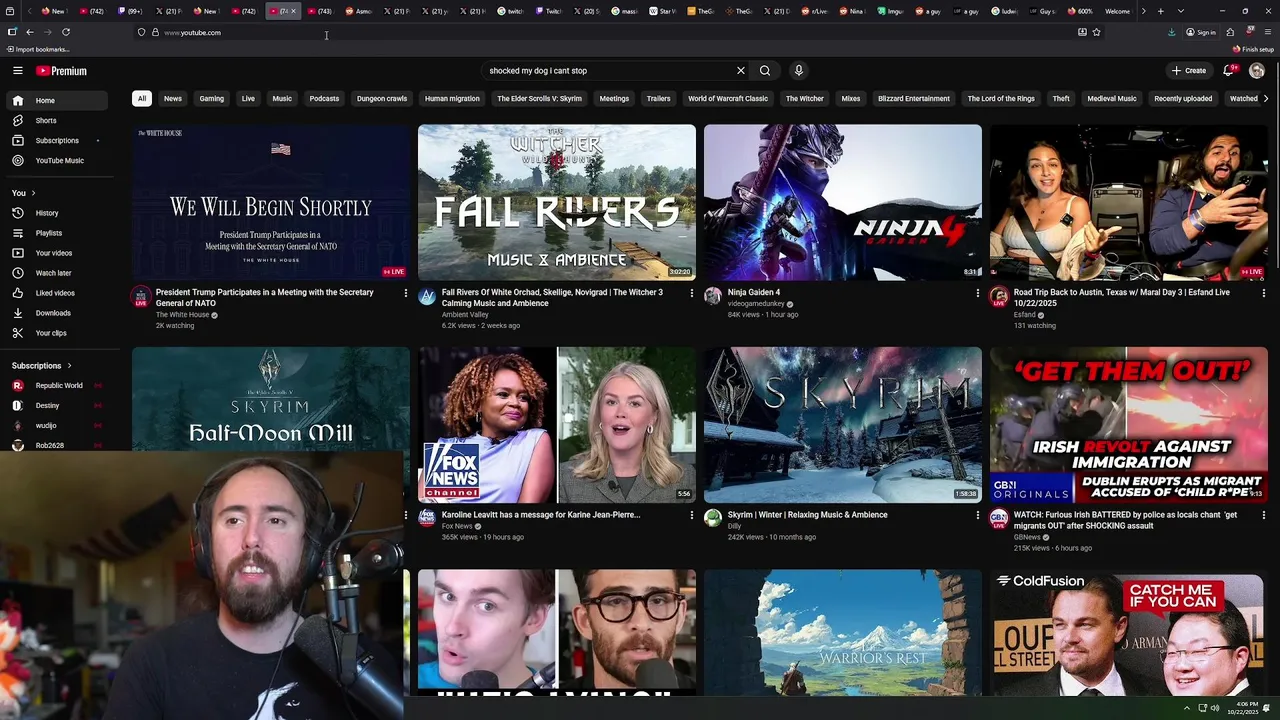Click Import bookmarks in bookmarks bar

[37, 49]
